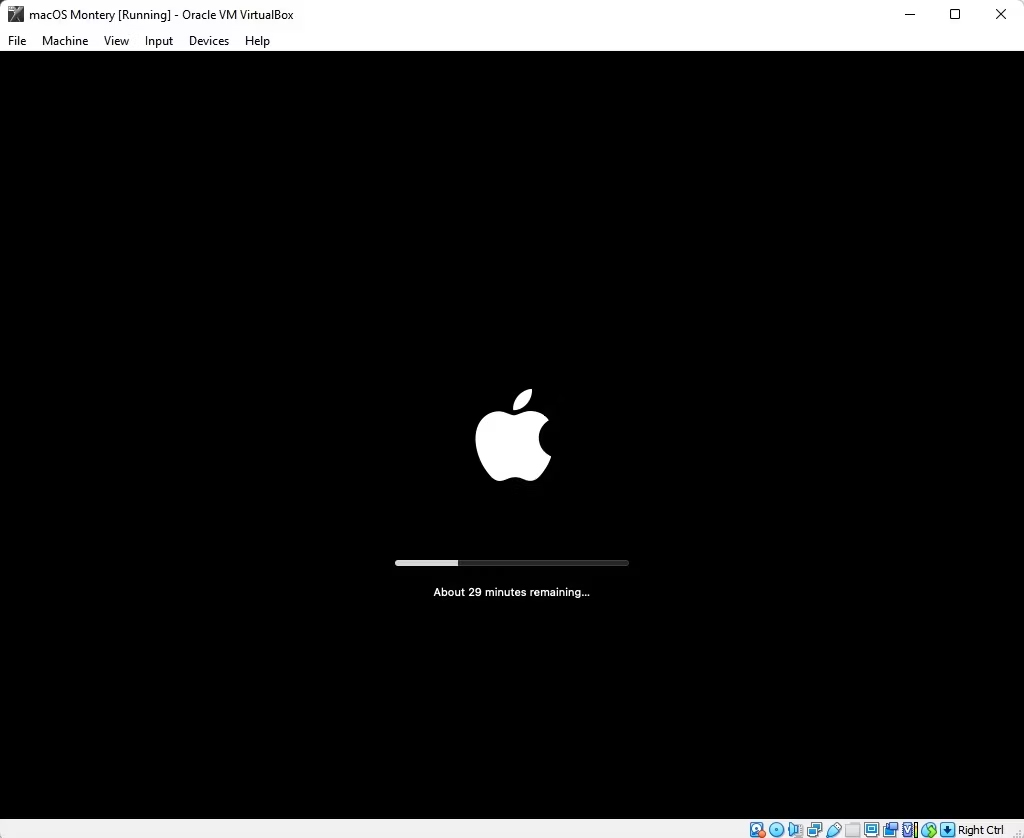Click the audio status icon
This screenshot has width=1024, height=838.
[795, 830]
